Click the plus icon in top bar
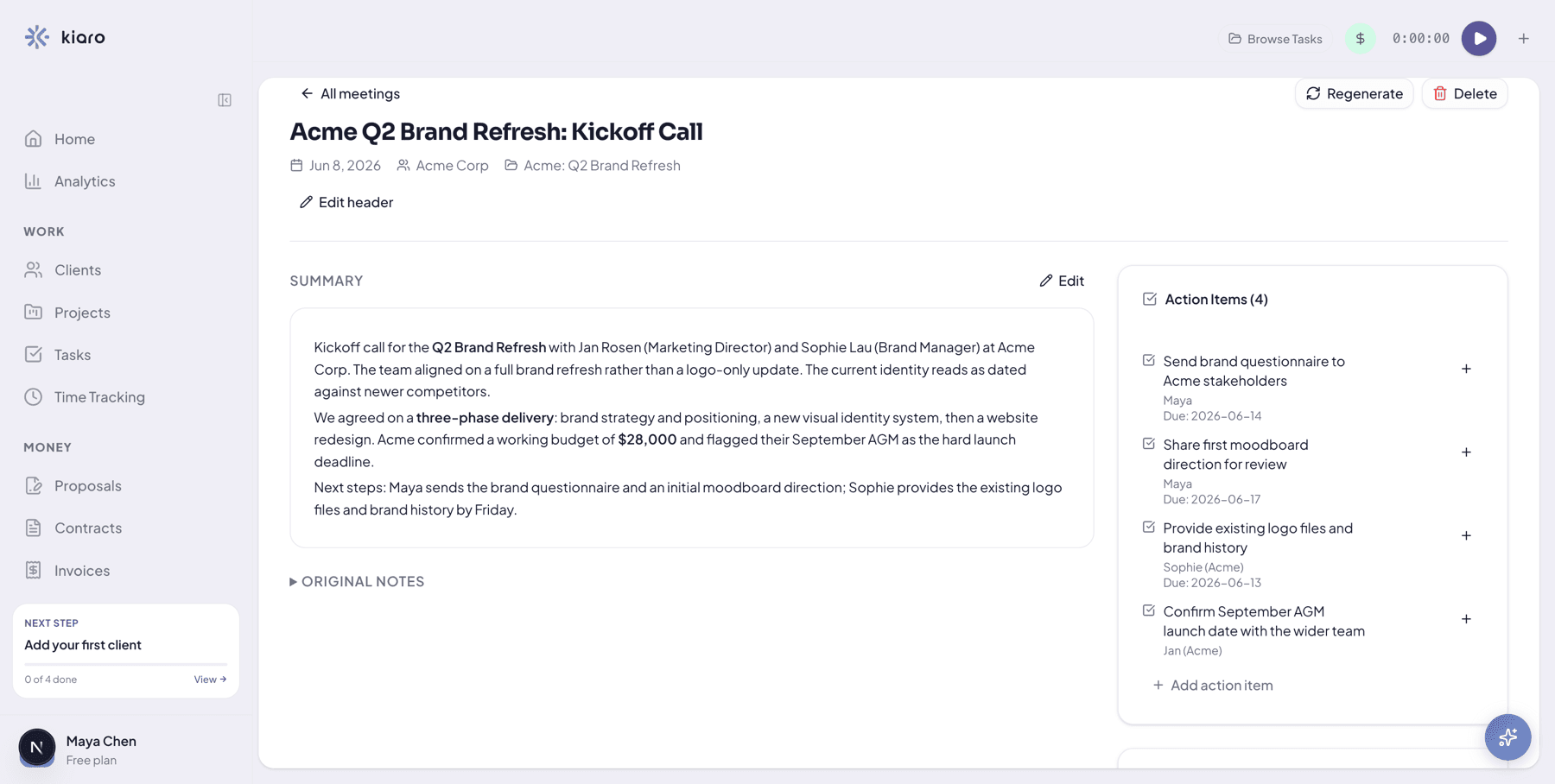This screenshot has height=784, width=1555. click(1524, 39)
